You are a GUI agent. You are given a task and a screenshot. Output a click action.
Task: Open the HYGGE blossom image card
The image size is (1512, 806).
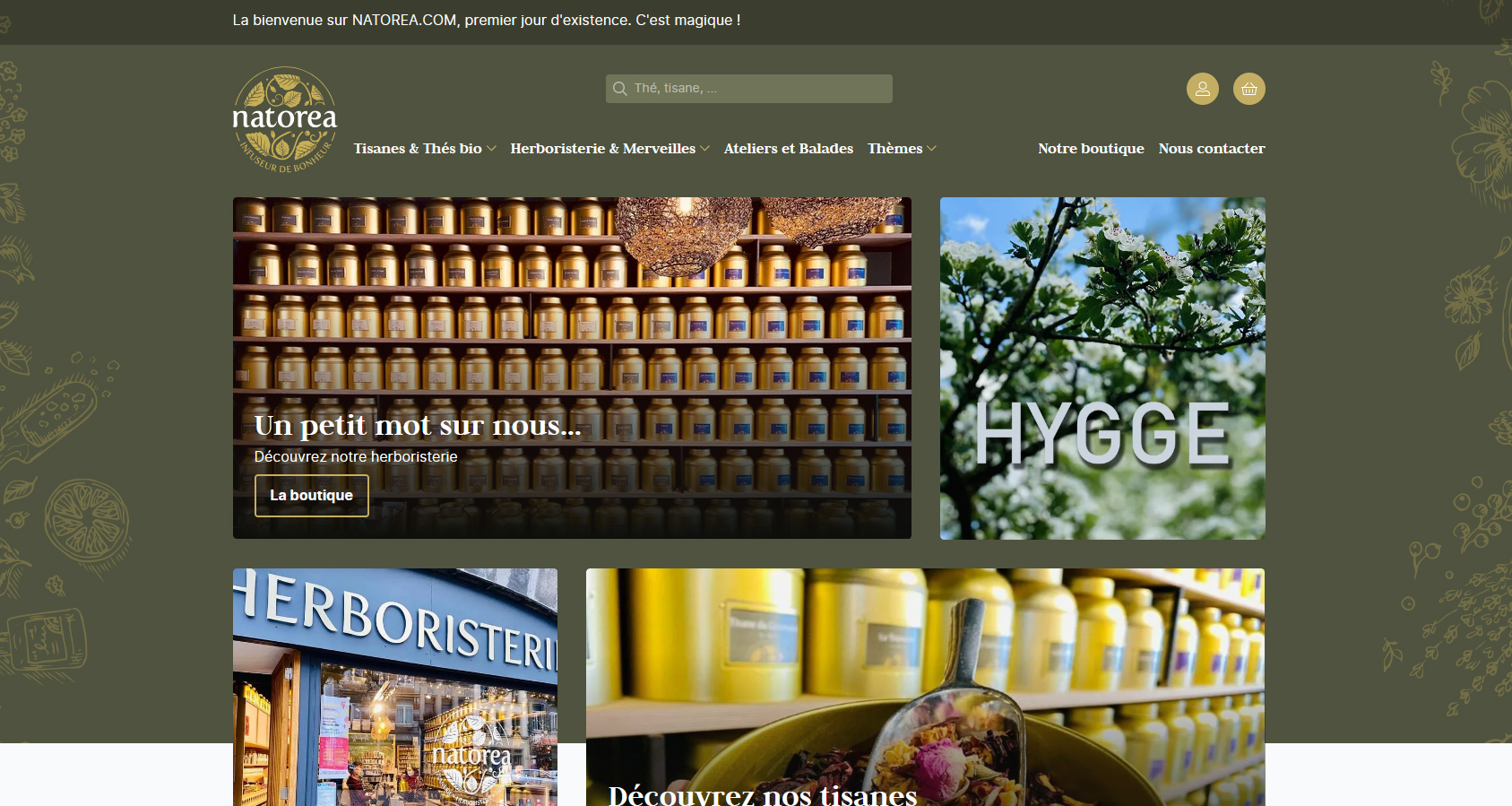pyautogui.click(x=1102, y=368)
